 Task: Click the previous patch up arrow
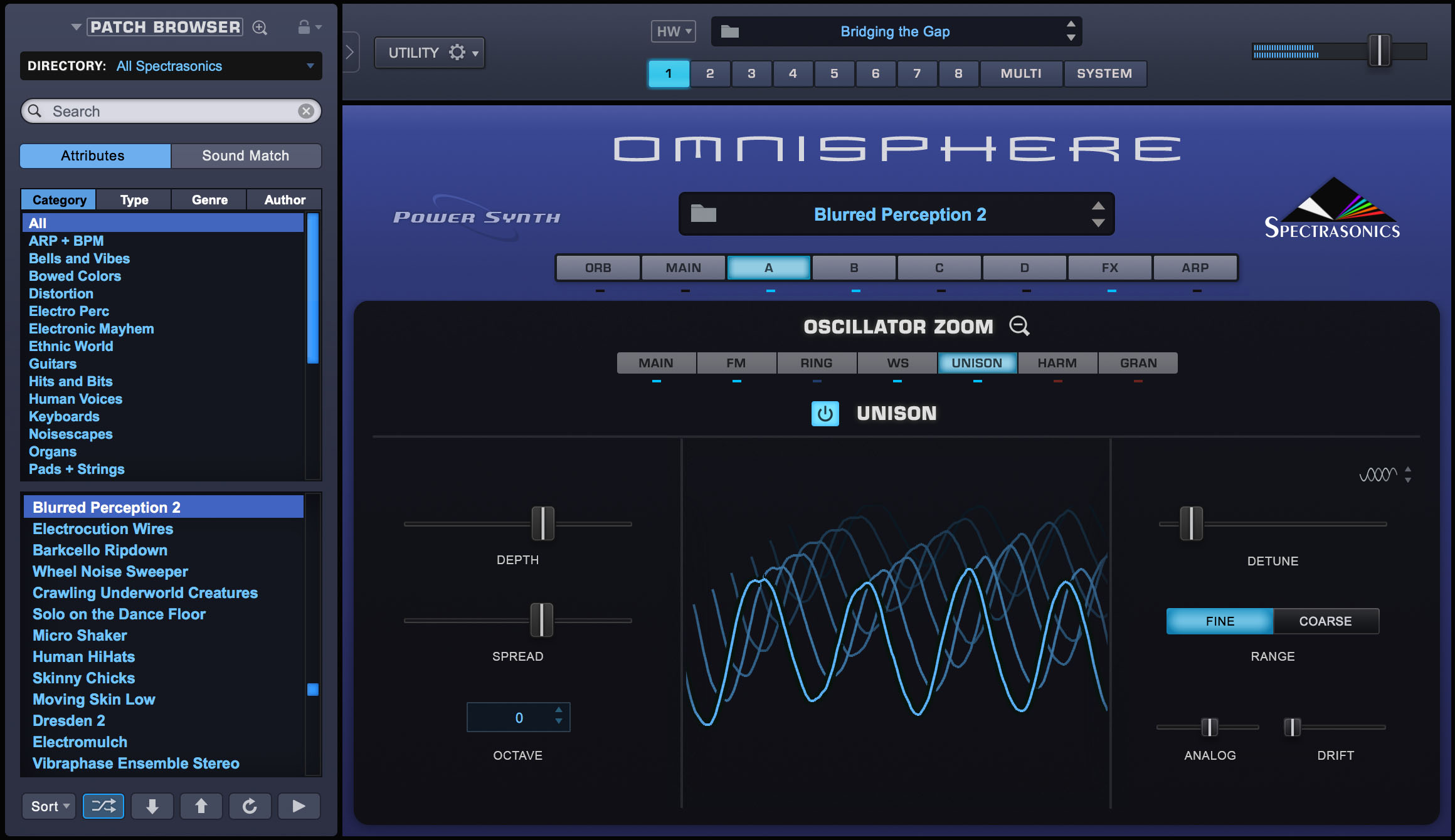click(201, 806)
